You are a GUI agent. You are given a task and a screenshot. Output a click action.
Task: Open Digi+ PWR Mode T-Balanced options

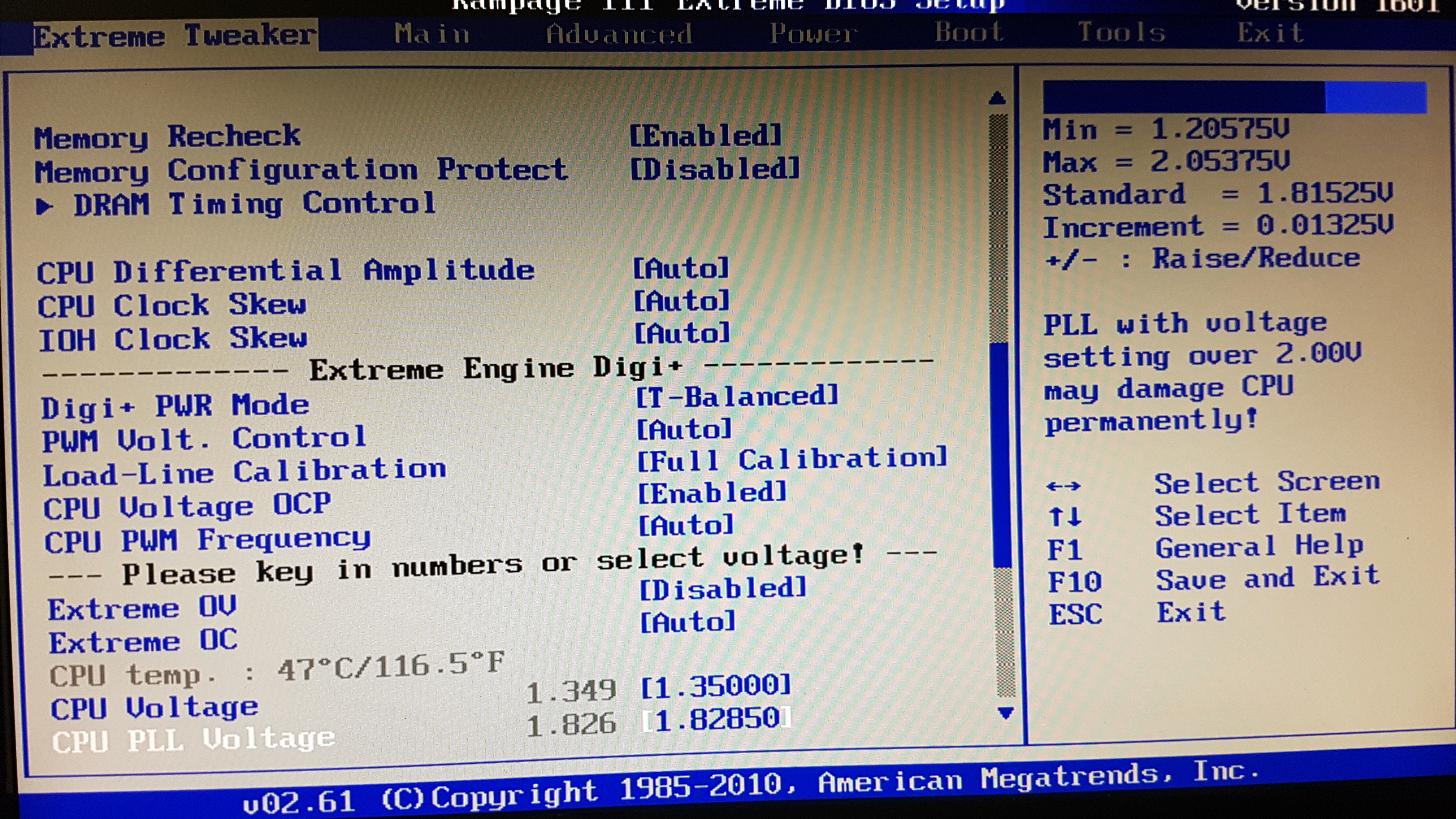737,396
